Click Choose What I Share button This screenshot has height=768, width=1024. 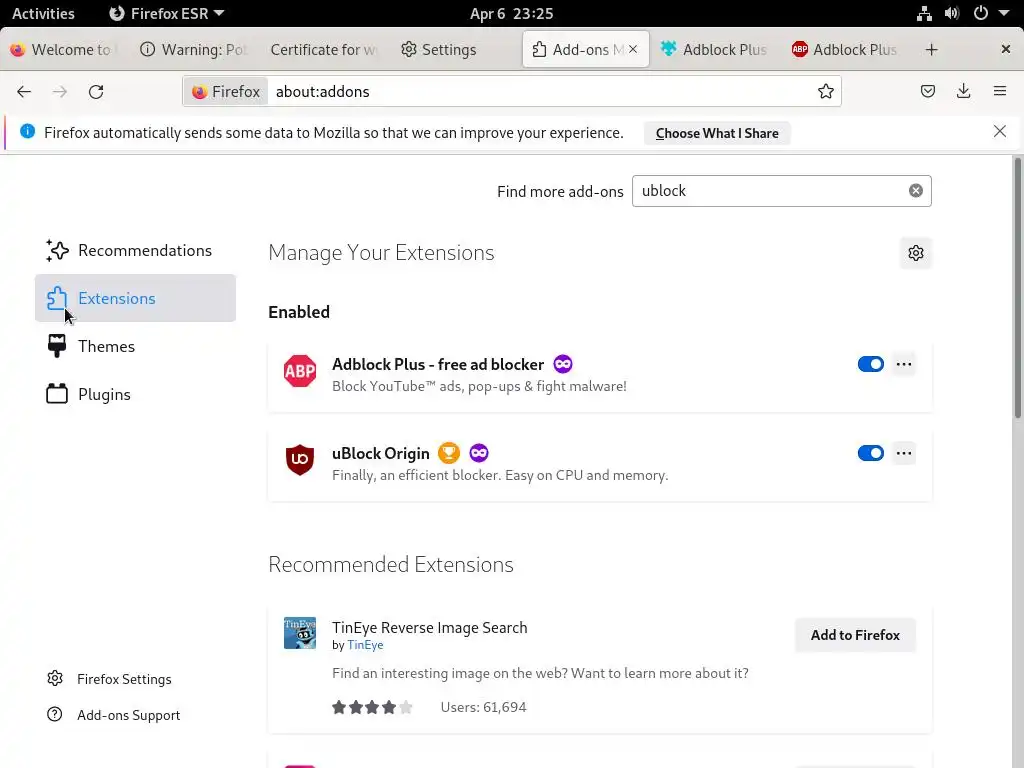tap(717, 133)
